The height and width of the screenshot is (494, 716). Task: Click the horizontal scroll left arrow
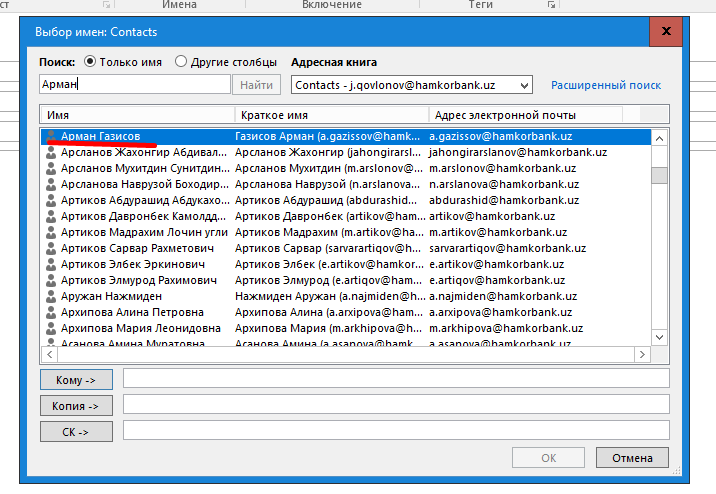tap(49, 354)
